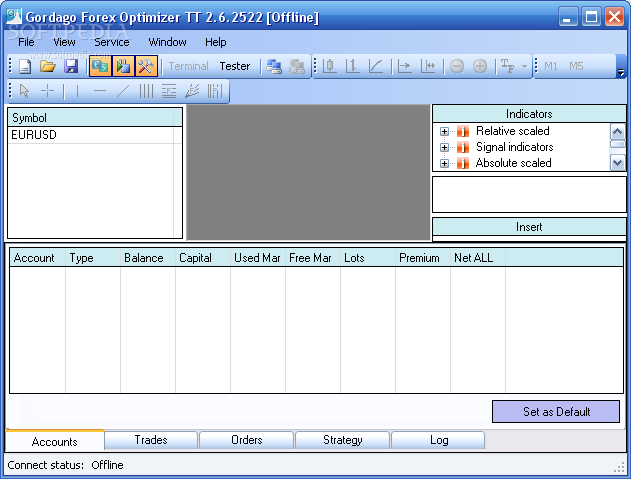This screenshot has width=631, height=479.
Task: Click the Save floppy disk icon
Action: click(71, 66)
